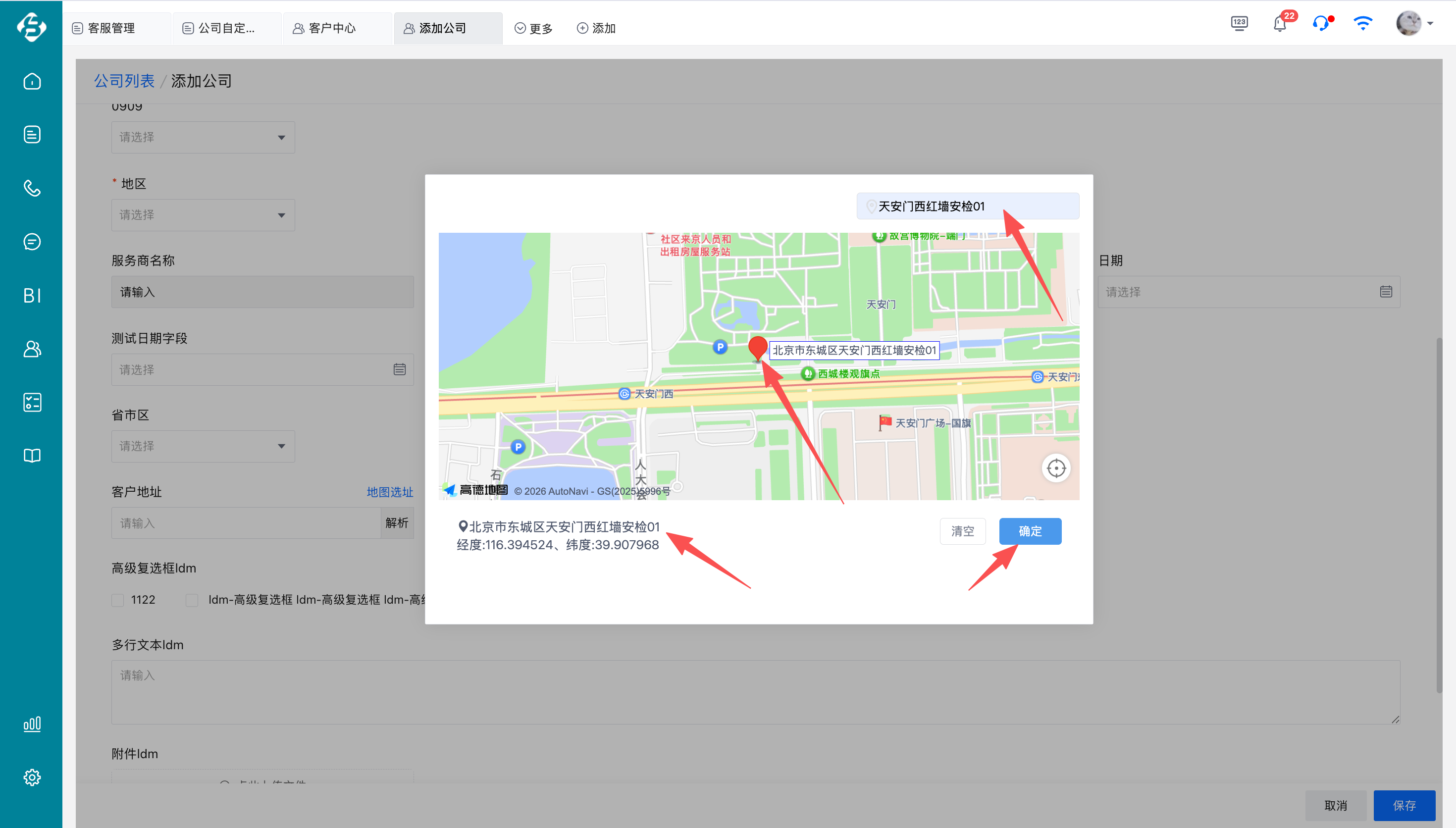
Task: Tick the ldm-高级复选框 checkbox
Action: 192,600
